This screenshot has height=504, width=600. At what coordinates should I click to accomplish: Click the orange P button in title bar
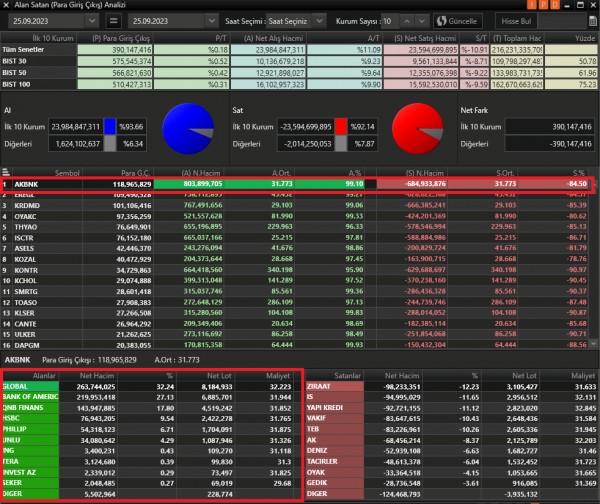(x=543, y=5)
